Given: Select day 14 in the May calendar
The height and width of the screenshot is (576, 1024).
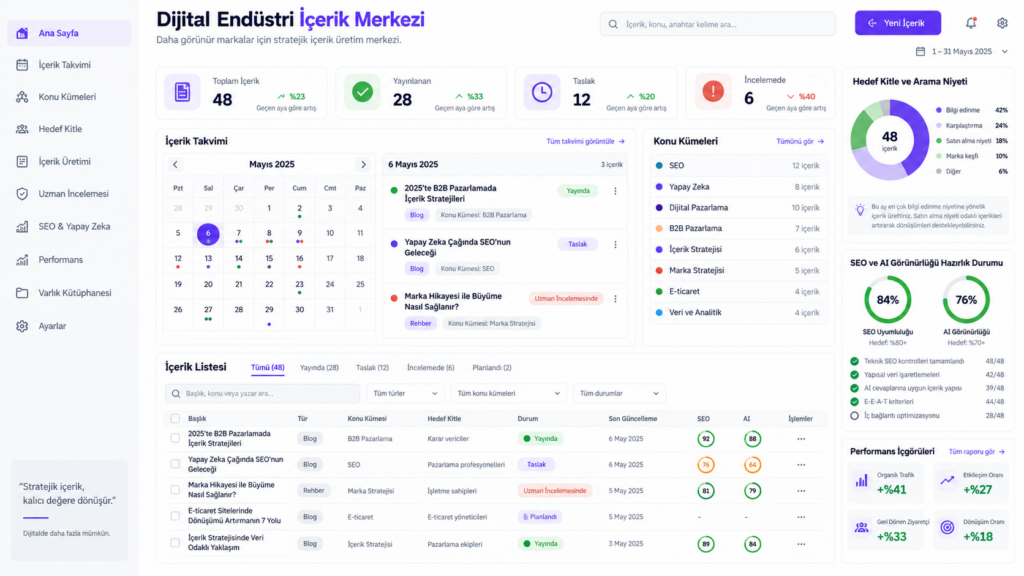Looking at the screenshot, I should click(238, 259).
